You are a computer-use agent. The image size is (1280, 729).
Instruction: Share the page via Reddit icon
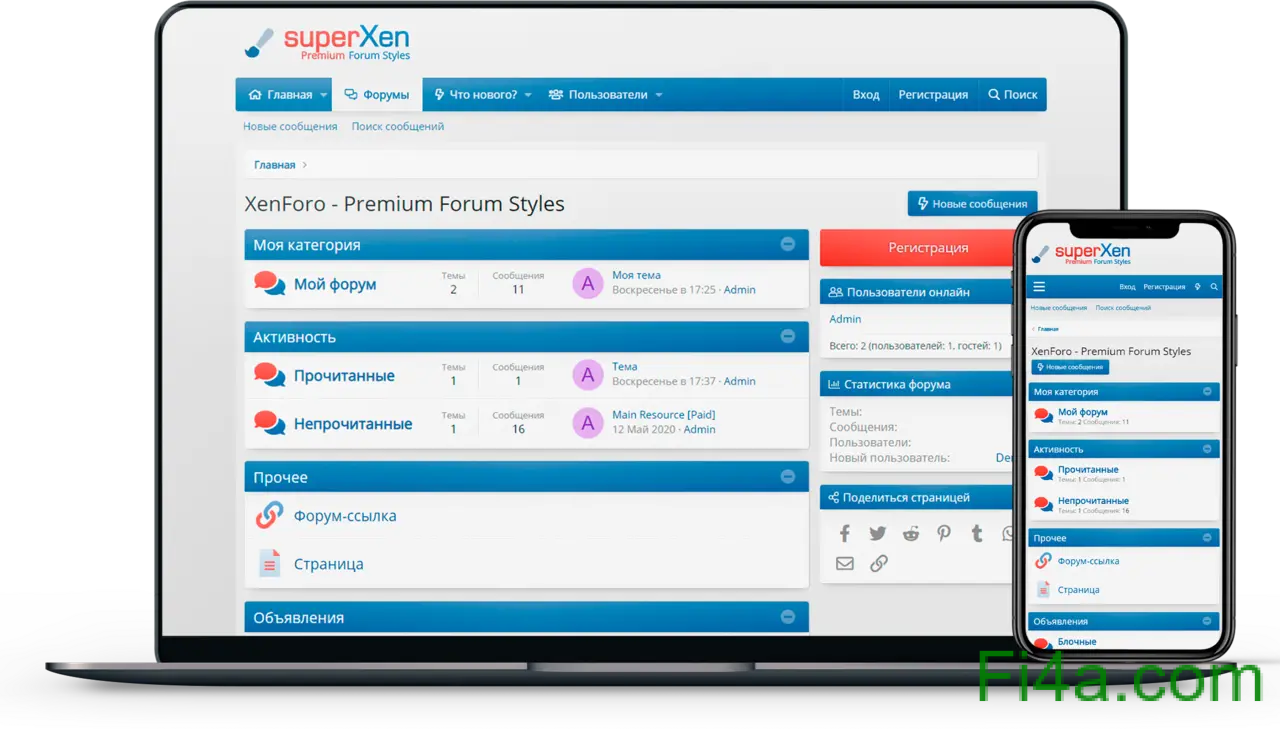[x=910, y=533]
